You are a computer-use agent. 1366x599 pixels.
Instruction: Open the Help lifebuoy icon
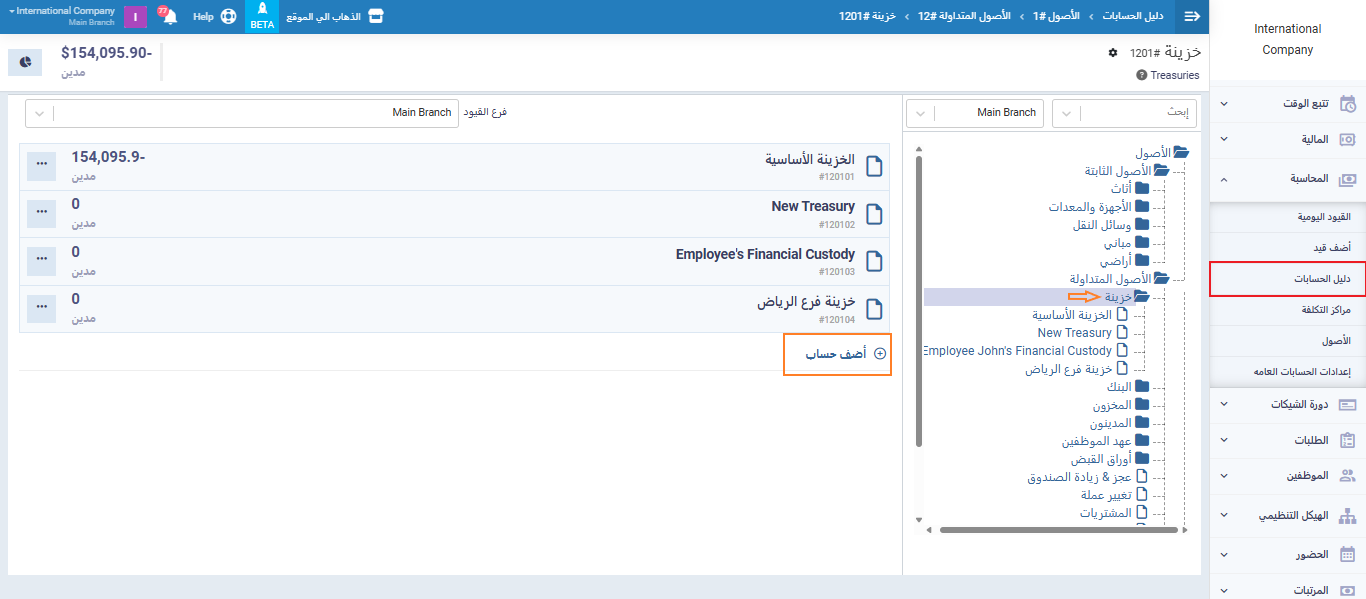(229, 17)
